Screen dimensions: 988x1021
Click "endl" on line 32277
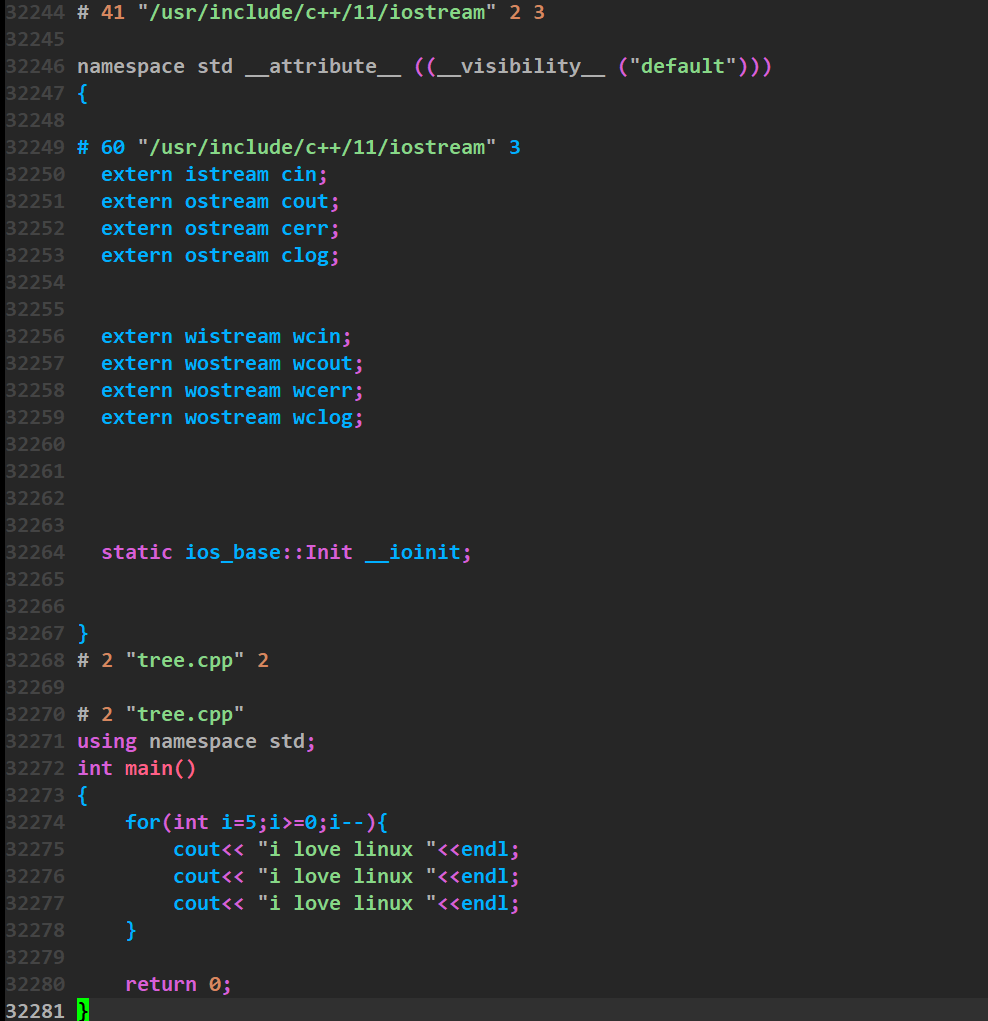pyautogui.click(x=485, y=904)
